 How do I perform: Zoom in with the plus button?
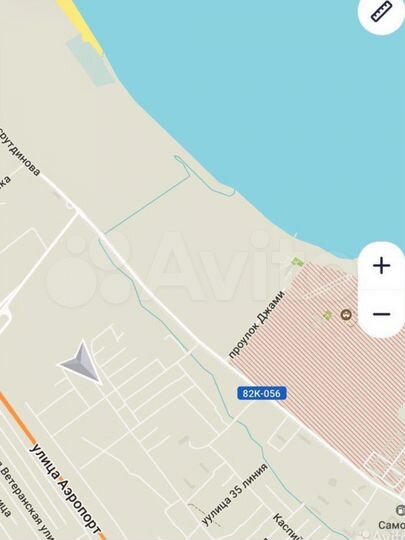382,266
